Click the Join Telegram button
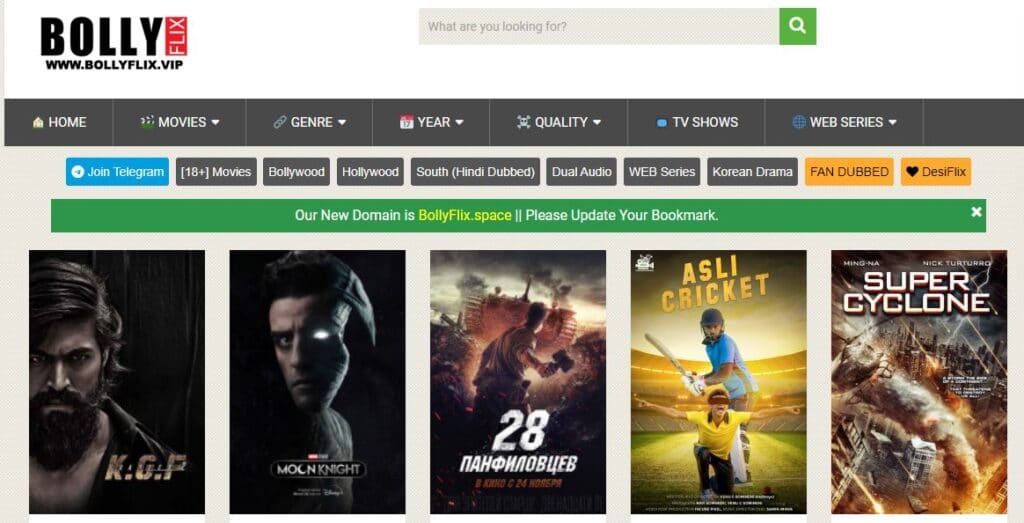Screen dimensions: 1024x523 [117, 172]
